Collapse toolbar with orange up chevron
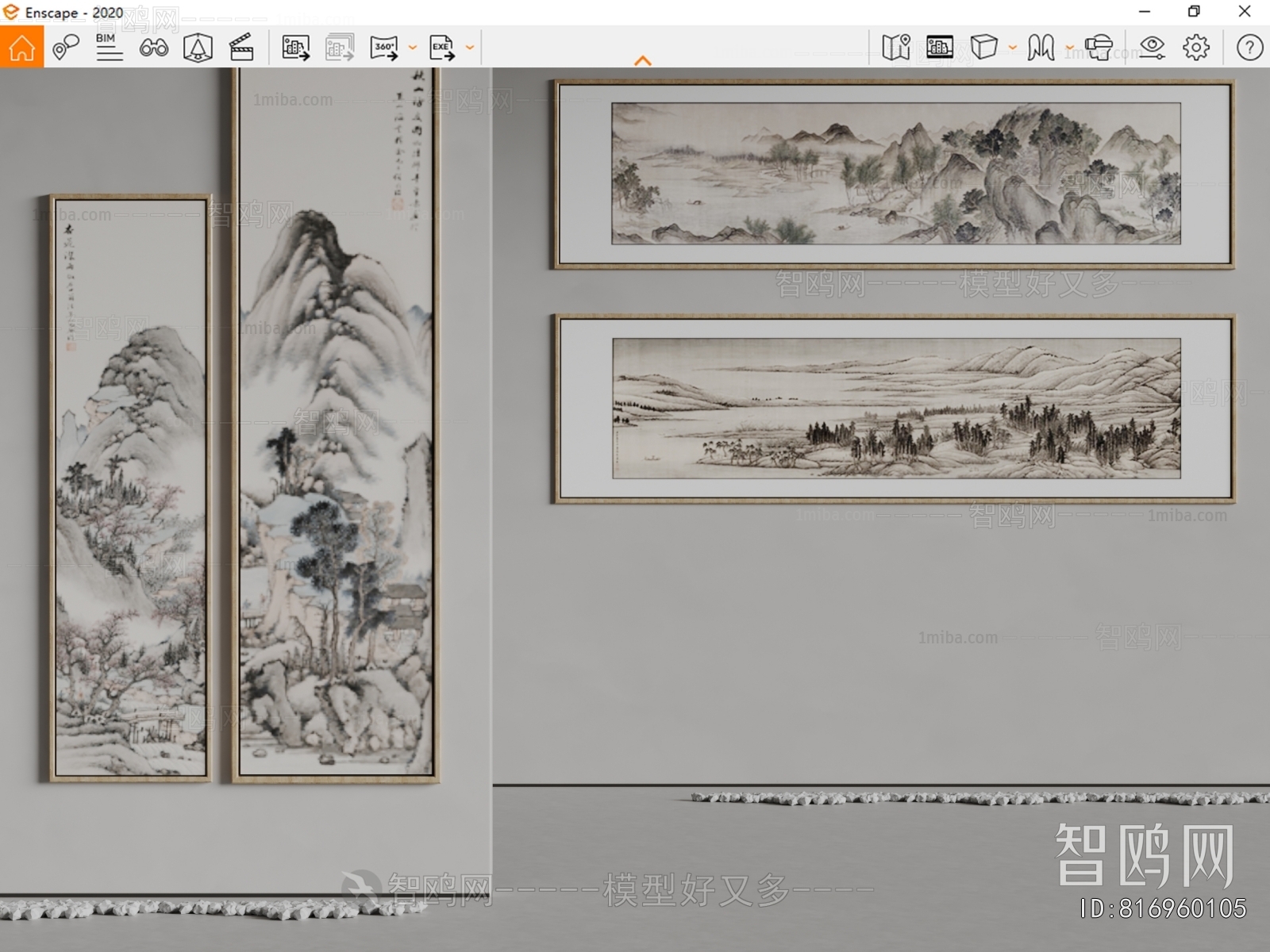 [x=643, y=60]
